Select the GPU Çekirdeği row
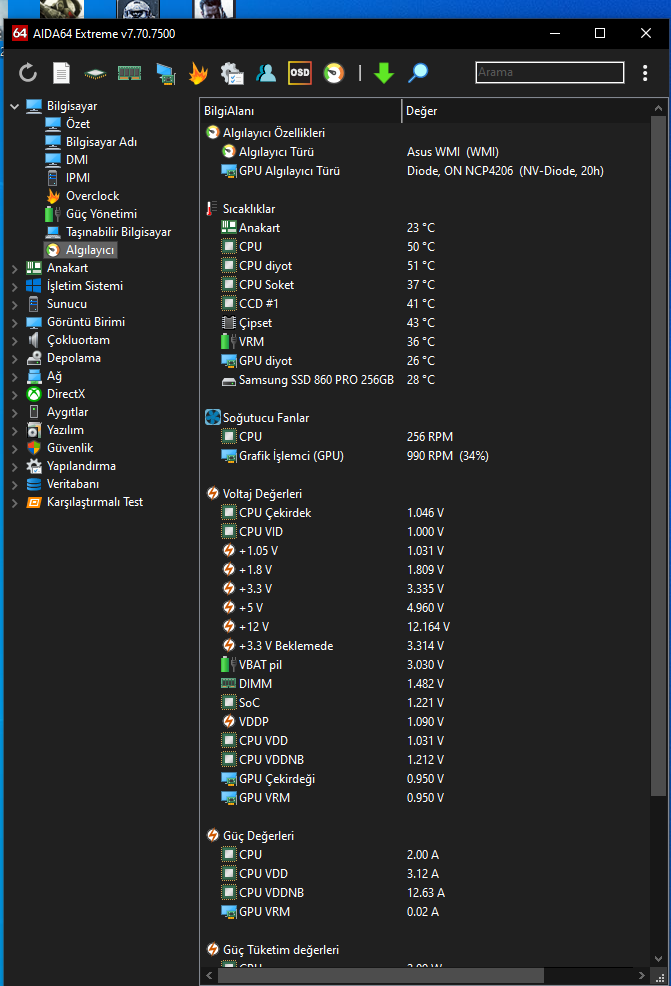The image size is (671, 986). point(425,778)
